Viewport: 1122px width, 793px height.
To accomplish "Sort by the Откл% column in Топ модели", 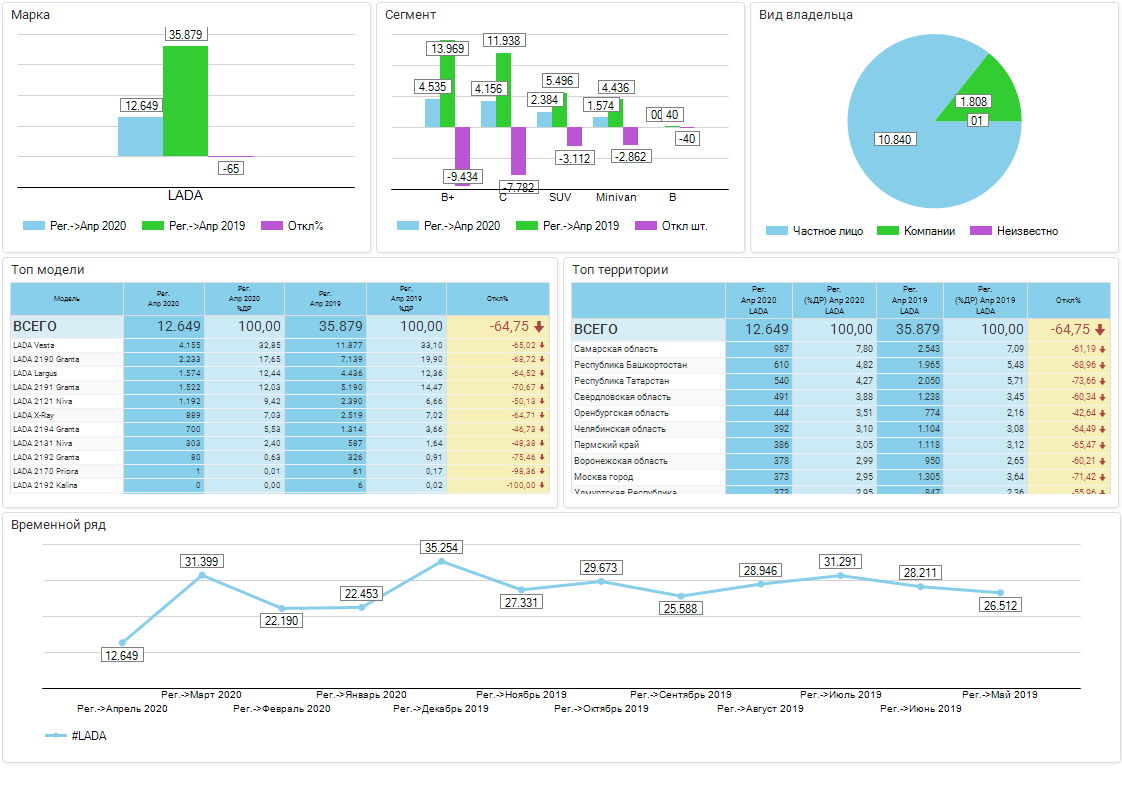I will (x=498, y=299).
